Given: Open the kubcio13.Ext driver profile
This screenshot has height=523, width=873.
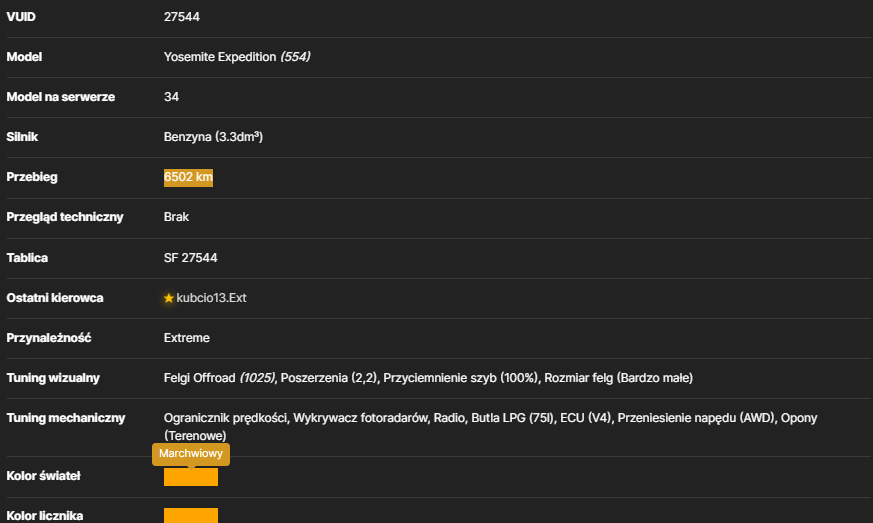Looking at the screenshot, I should 211,298.
